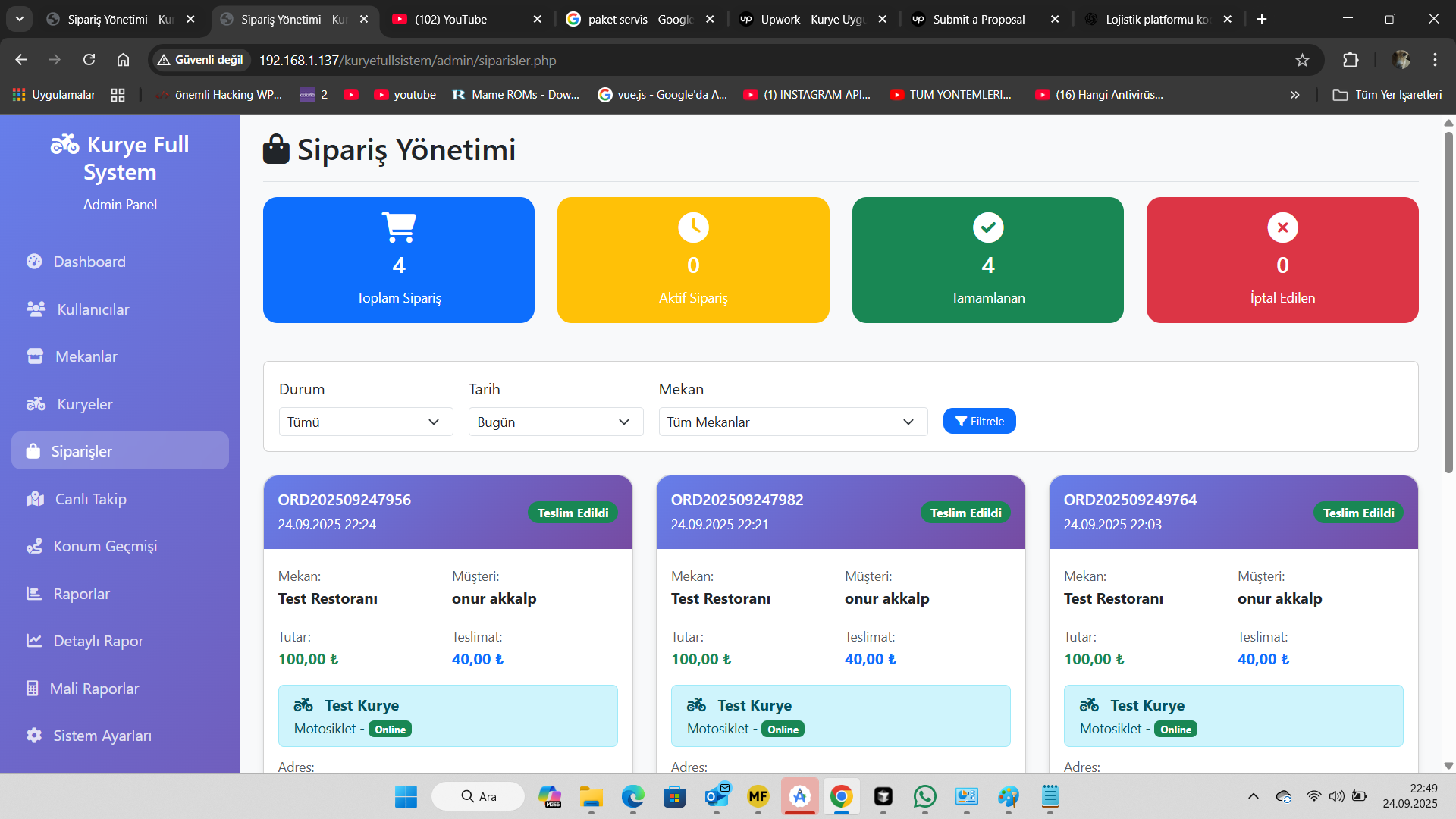Open the Kuryeler sidebar menu item
Image resolution: width=1456 pixels, height=819 pixels.
pos(84,404)
